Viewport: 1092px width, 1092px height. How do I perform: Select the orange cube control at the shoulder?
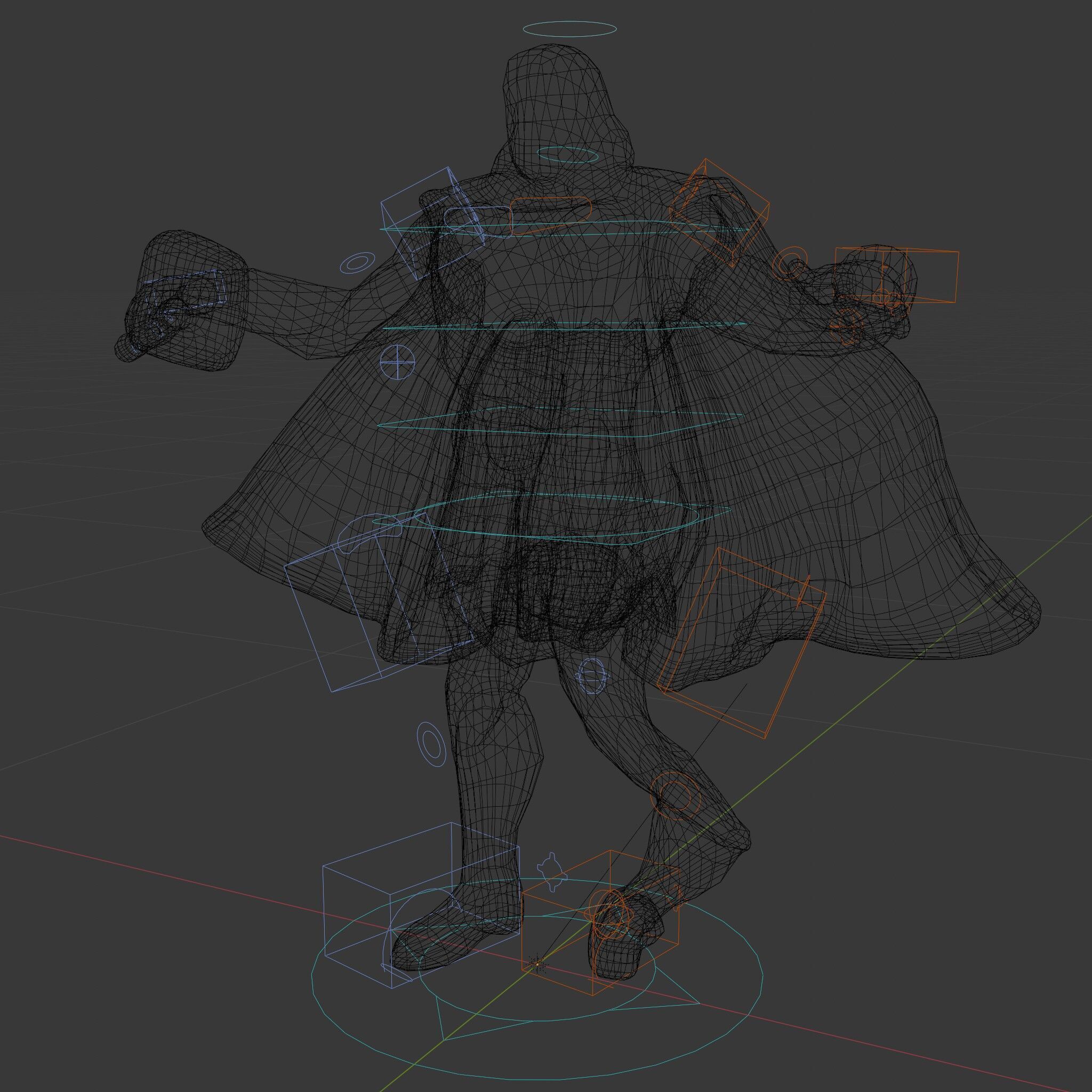click(x=719, y=213)
